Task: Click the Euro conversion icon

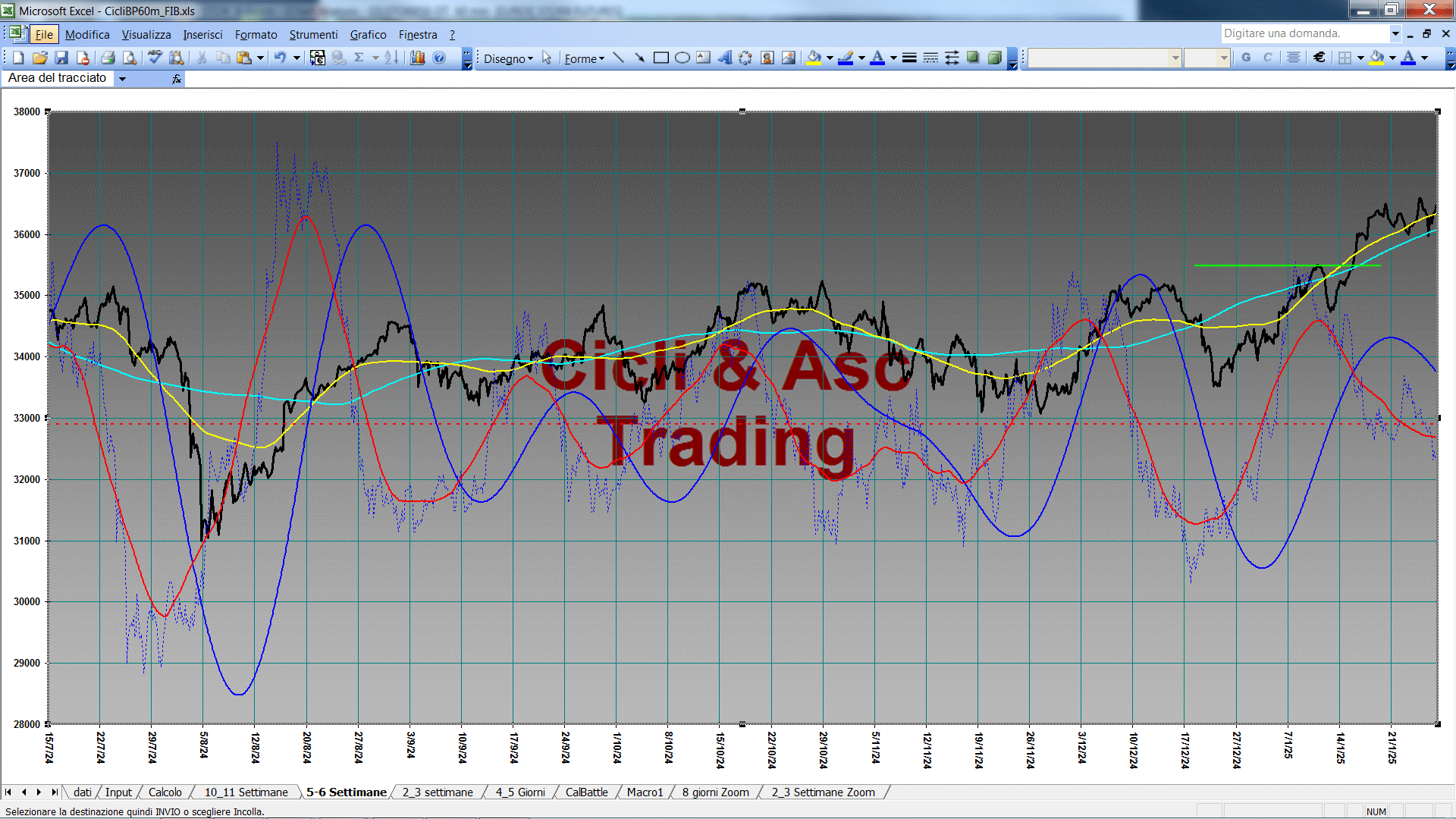Action: [317, 58]
